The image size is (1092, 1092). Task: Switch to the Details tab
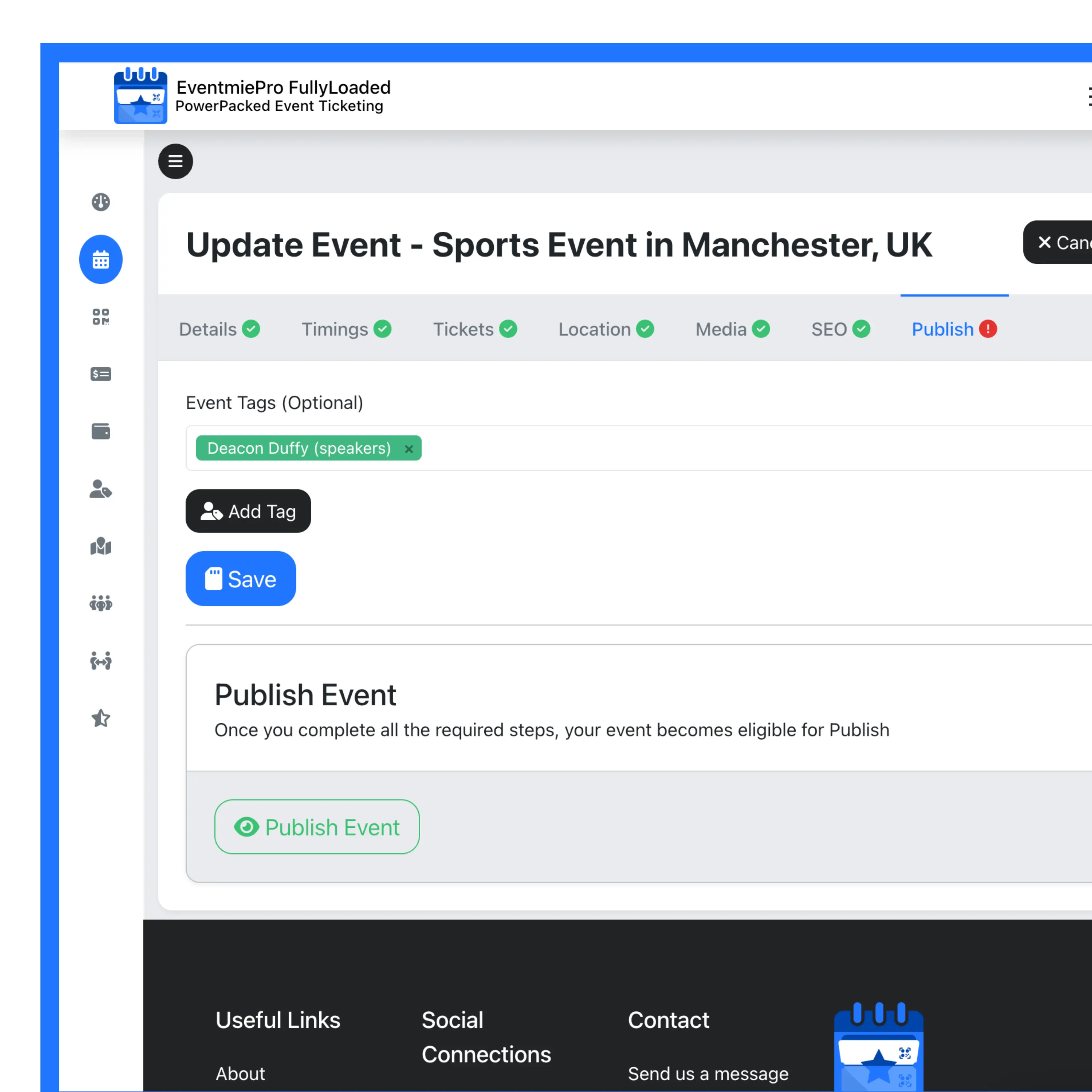tap(219, 329)
